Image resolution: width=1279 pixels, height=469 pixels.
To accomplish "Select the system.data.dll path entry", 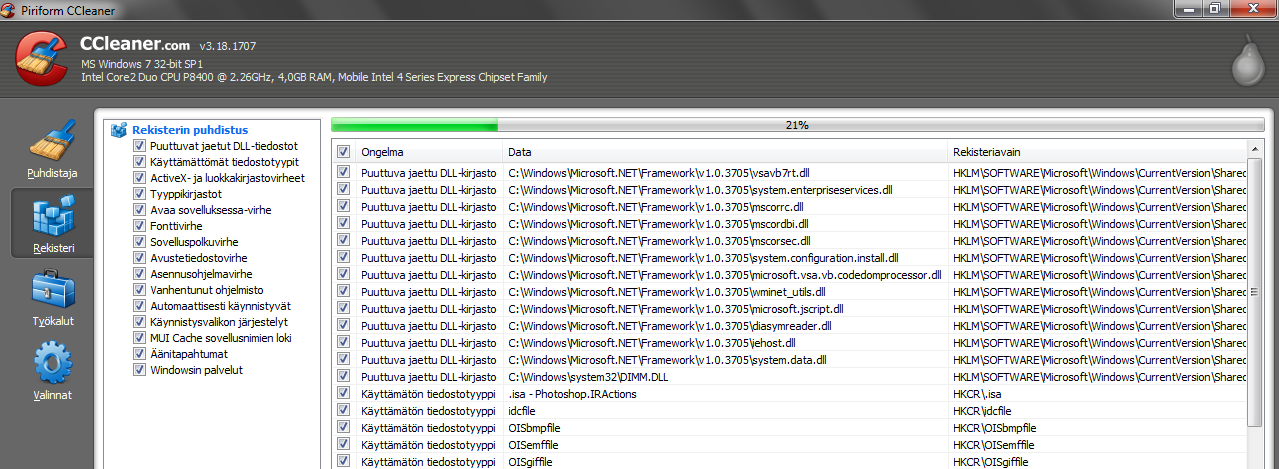I will (667, 360).
